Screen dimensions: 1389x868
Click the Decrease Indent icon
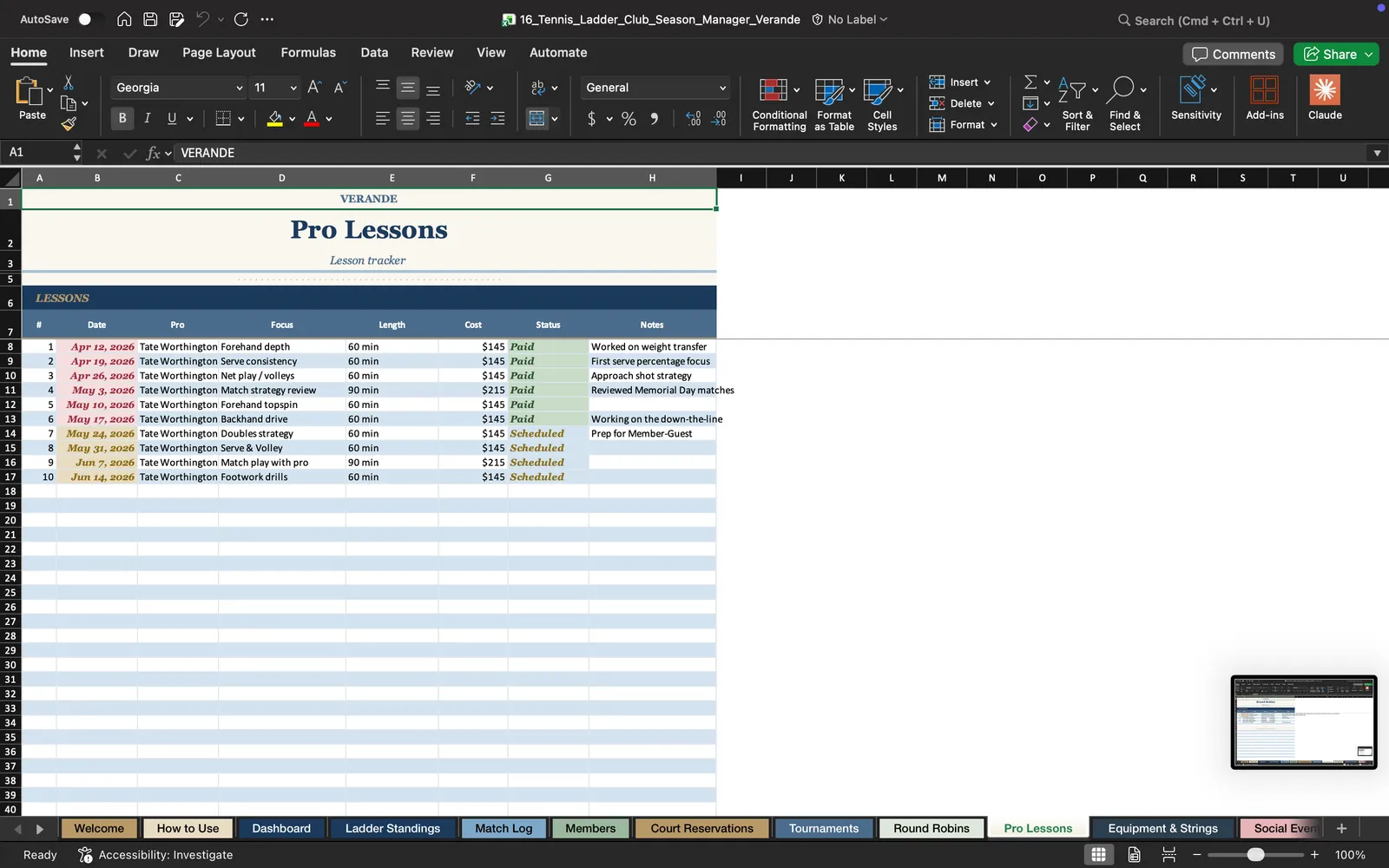tap(472, 118)
